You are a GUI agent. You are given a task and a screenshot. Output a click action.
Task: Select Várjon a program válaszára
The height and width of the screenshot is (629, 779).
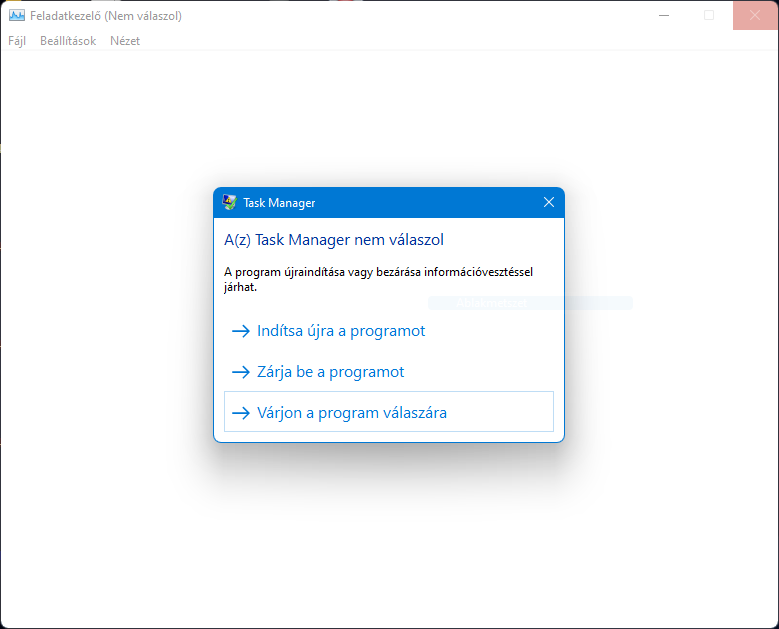[x=389, y=412]
